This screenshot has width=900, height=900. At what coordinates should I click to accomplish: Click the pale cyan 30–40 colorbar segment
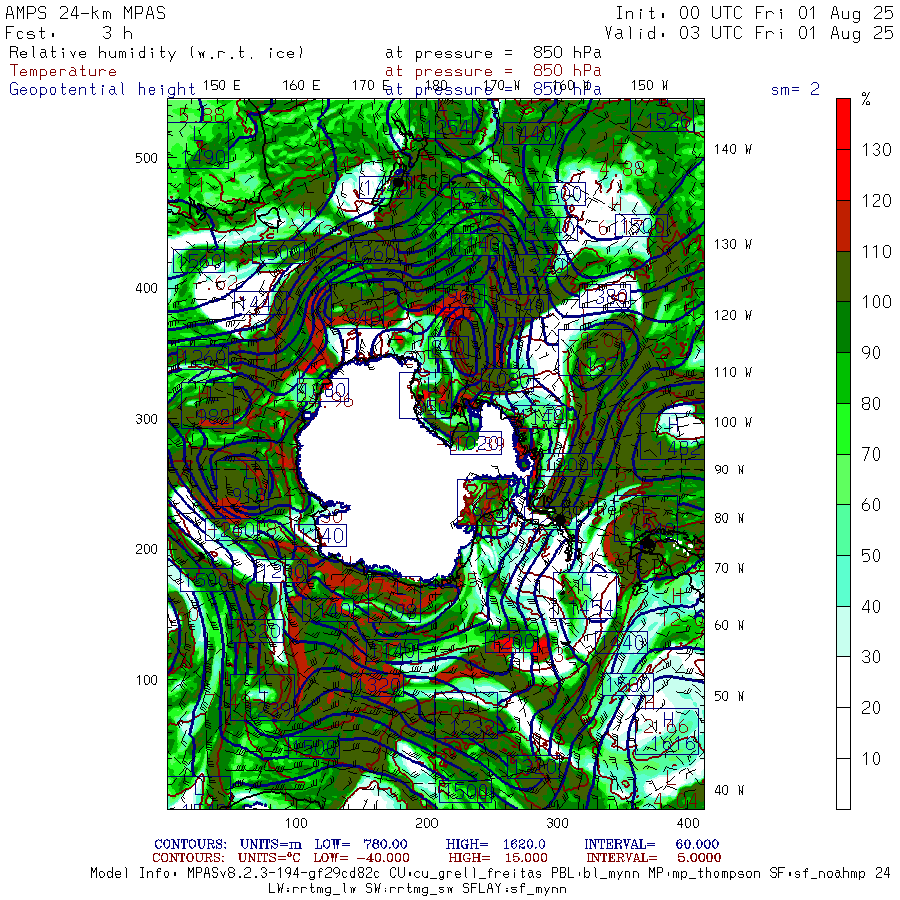tap(843, 631)
